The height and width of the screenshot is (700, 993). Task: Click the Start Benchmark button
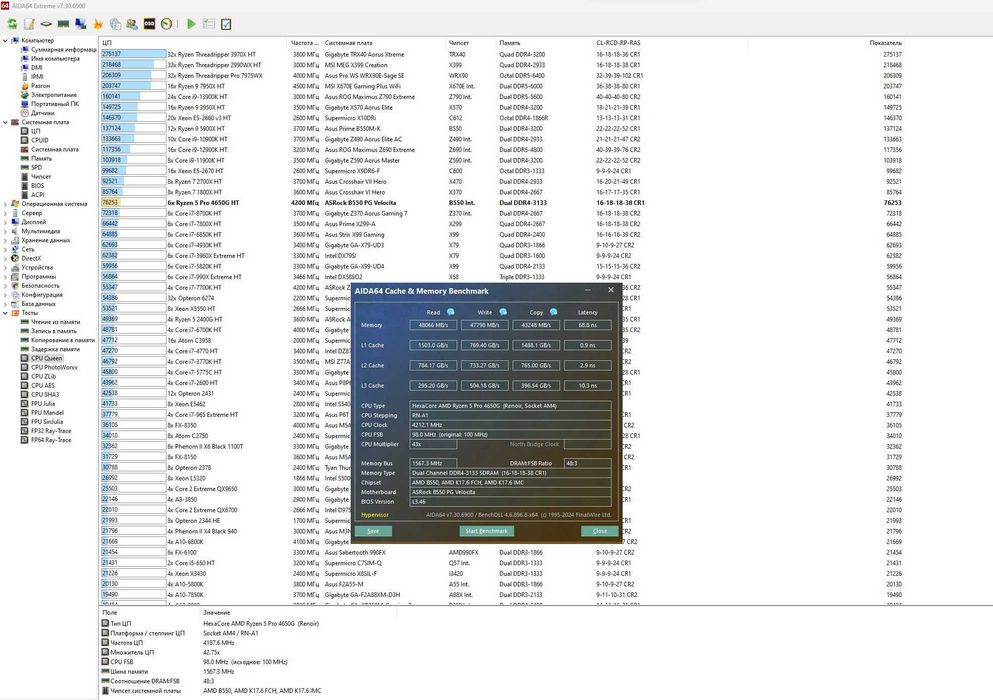click(x=486, y=531)
